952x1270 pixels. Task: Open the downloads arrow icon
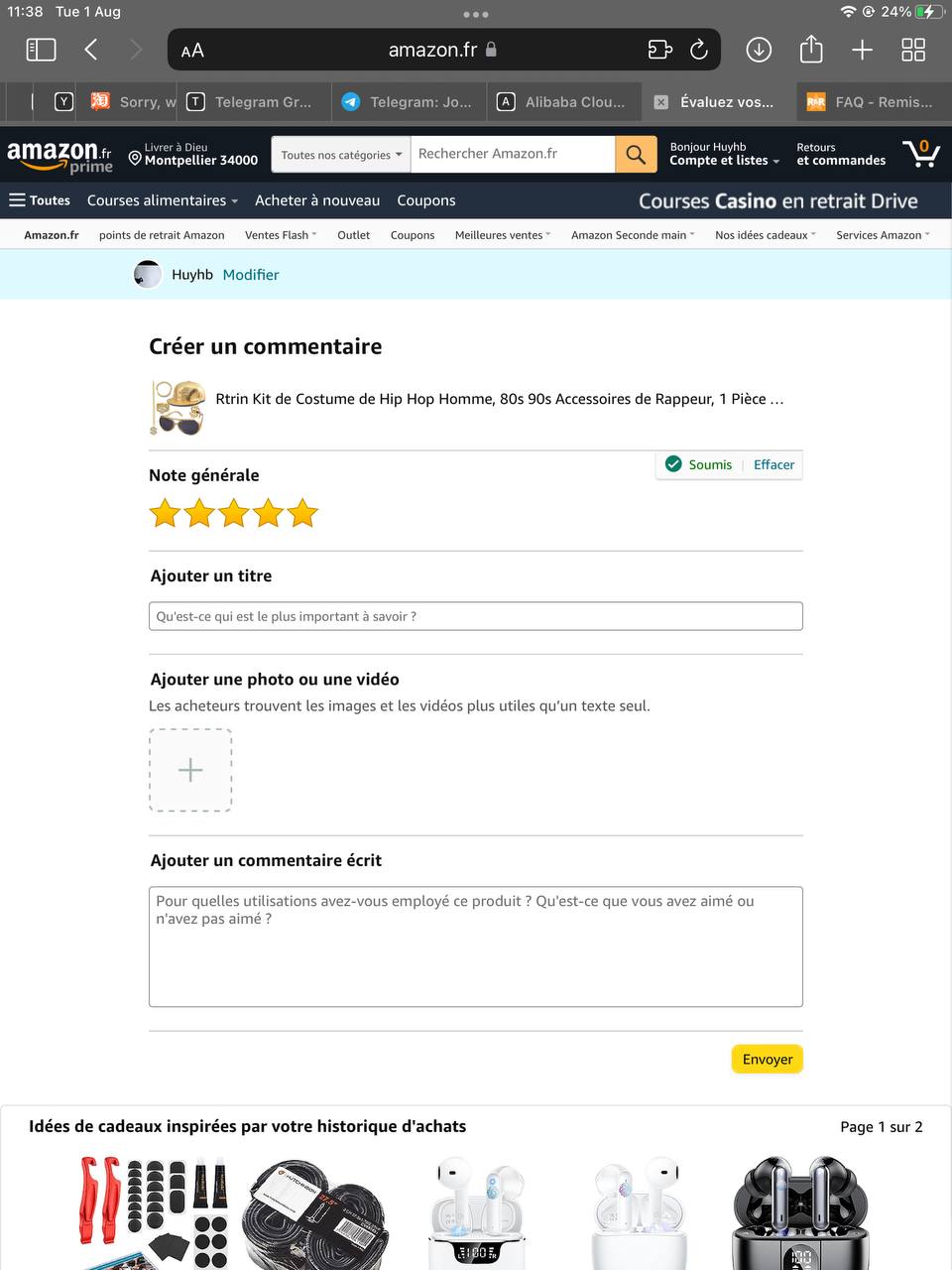click(x=759, y=50)
